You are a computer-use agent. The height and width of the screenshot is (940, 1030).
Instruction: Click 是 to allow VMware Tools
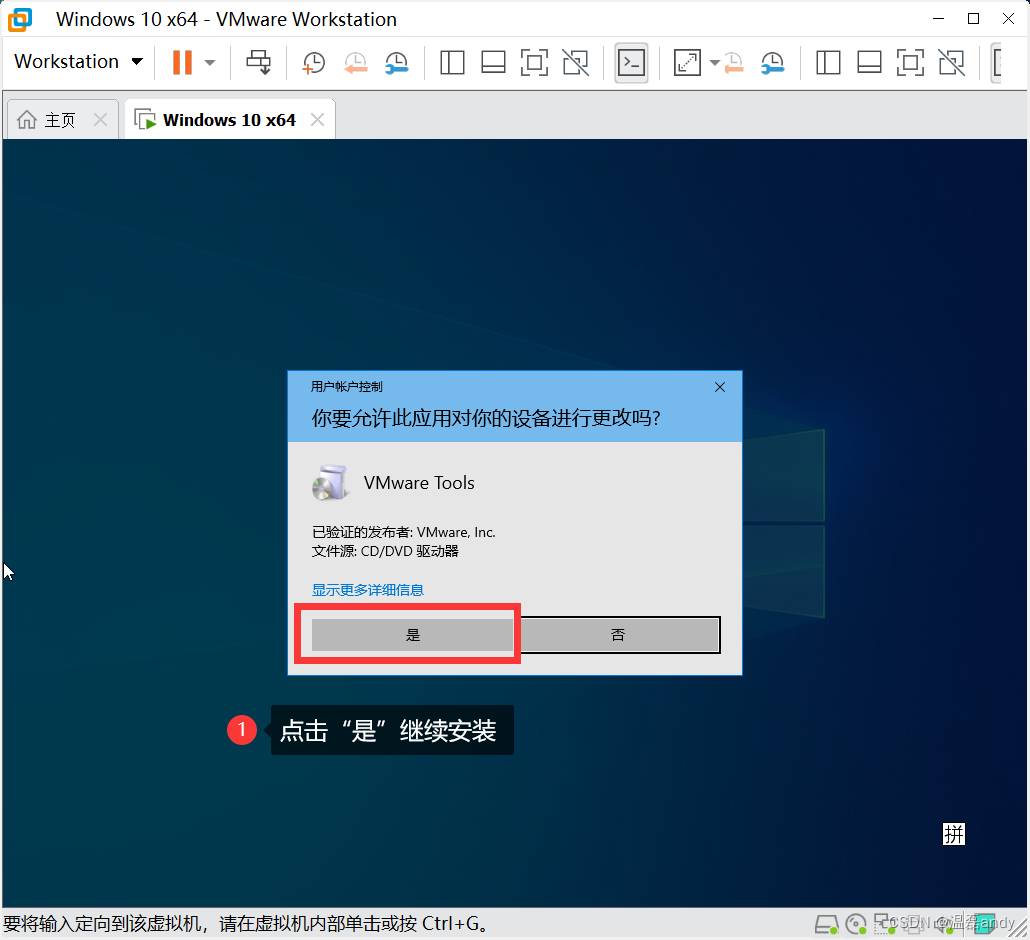(413, 635)
